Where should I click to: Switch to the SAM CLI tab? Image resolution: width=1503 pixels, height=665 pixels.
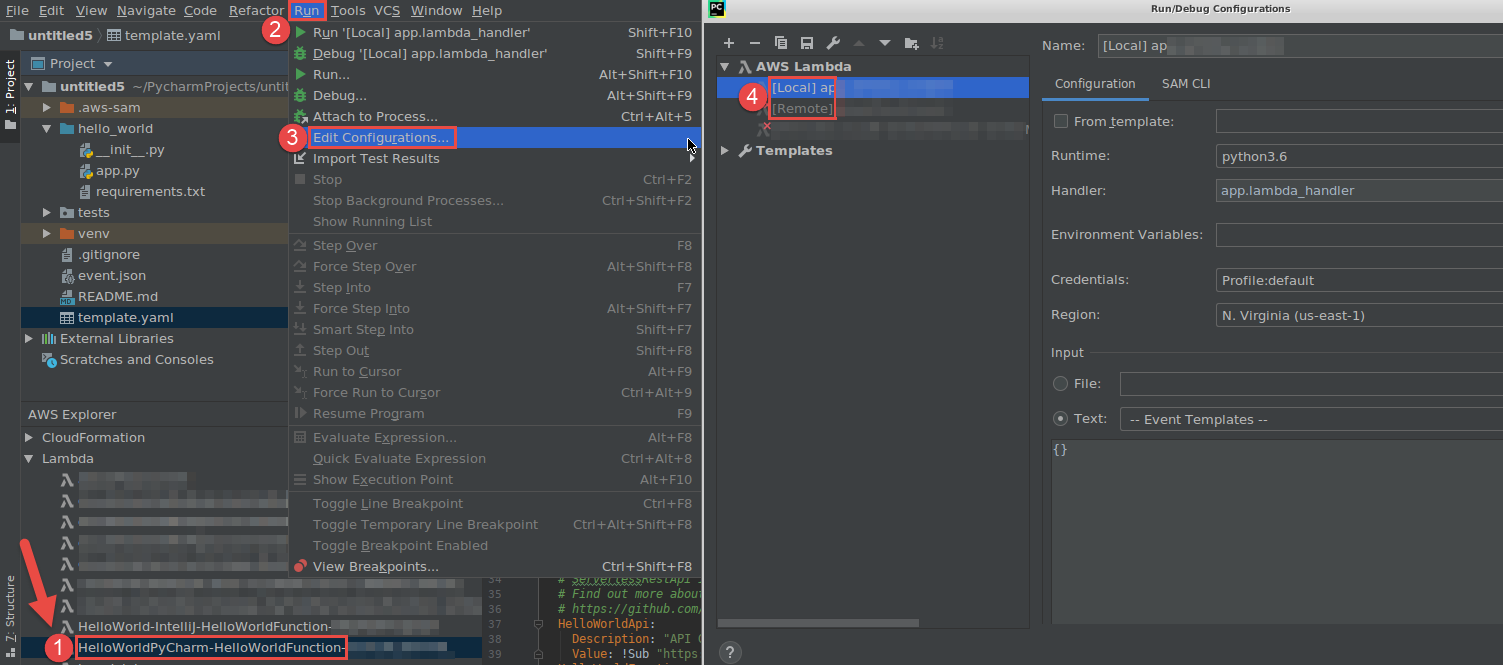click(x=1185, y=84)
